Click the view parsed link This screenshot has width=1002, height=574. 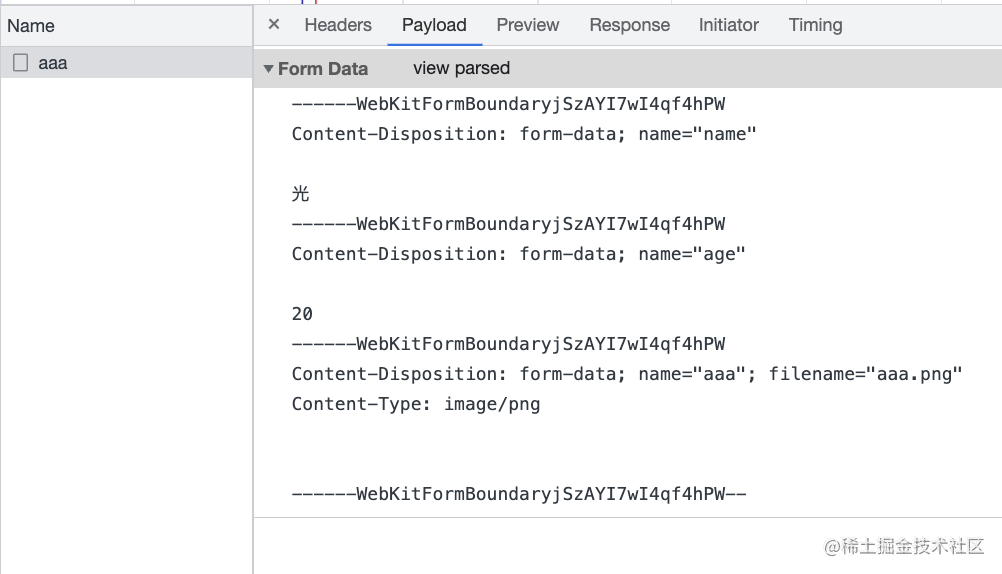click(x=461, y=68)
